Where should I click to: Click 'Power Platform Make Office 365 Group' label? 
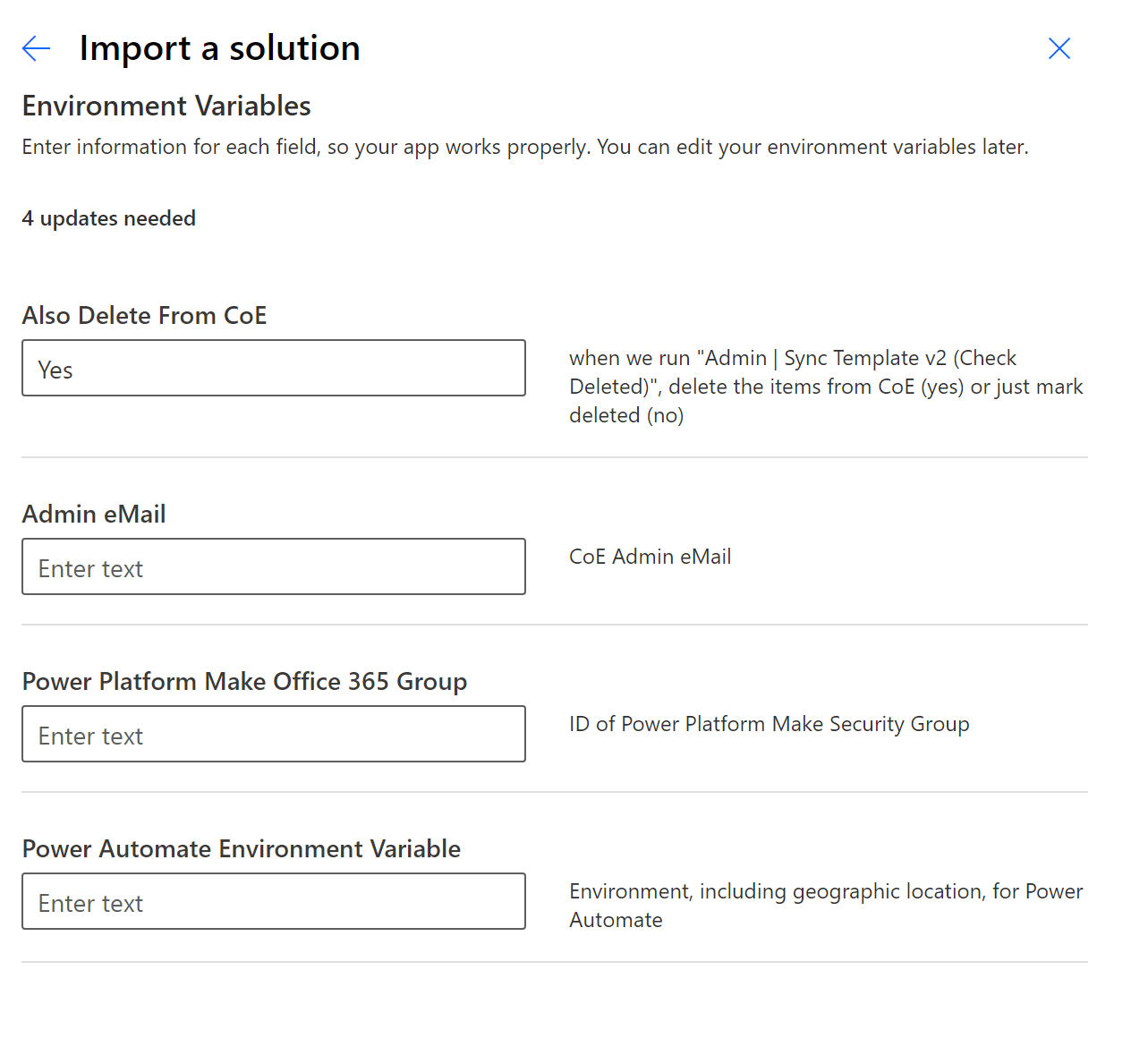(244, 681)
